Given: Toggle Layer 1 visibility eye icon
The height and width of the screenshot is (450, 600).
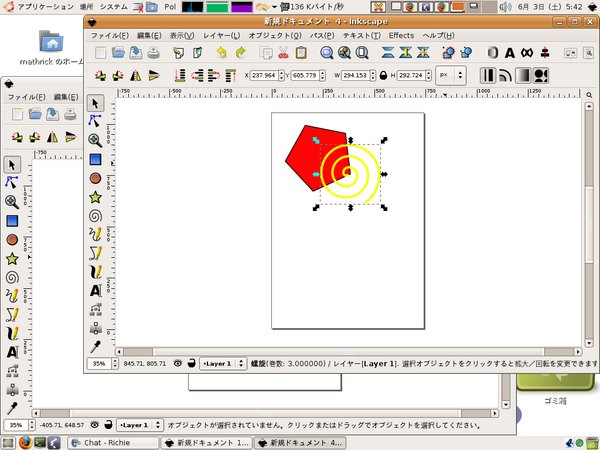Looking at the screenshot, I should [x=178, y=364].
